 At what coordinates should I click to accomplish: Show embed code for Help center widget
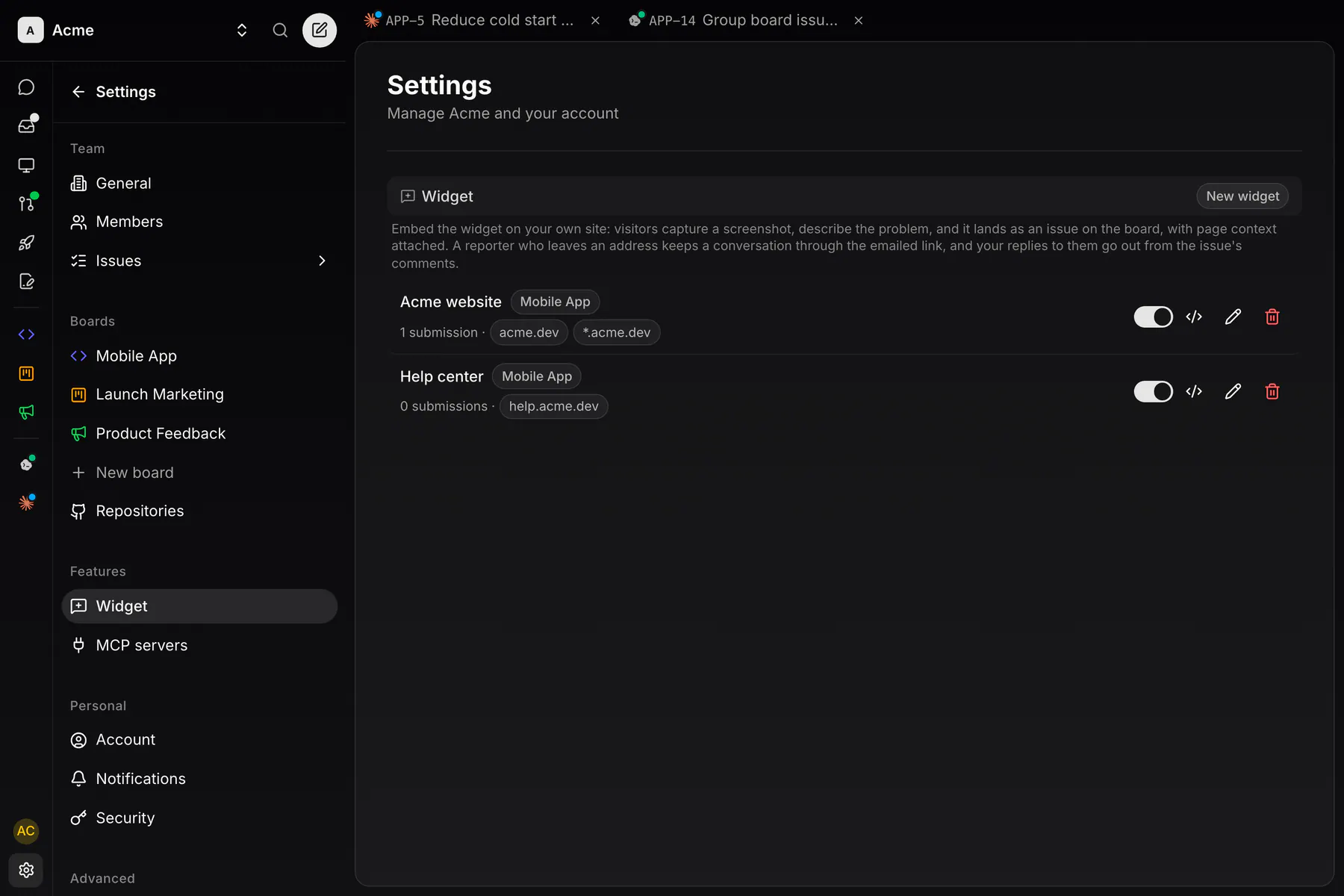click(1194, 391)
